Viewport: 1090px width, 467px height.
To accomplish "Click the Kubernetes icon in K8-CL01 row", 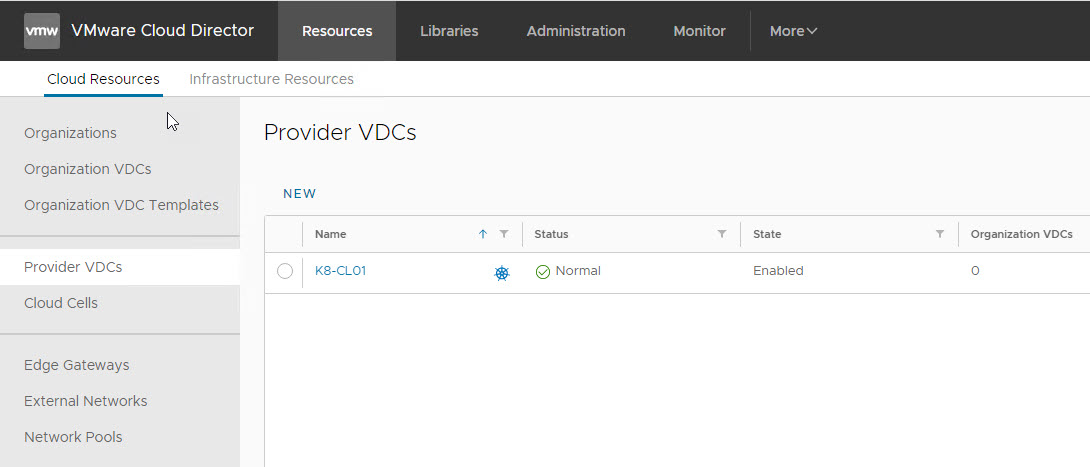I will click(x=502, y=273).
